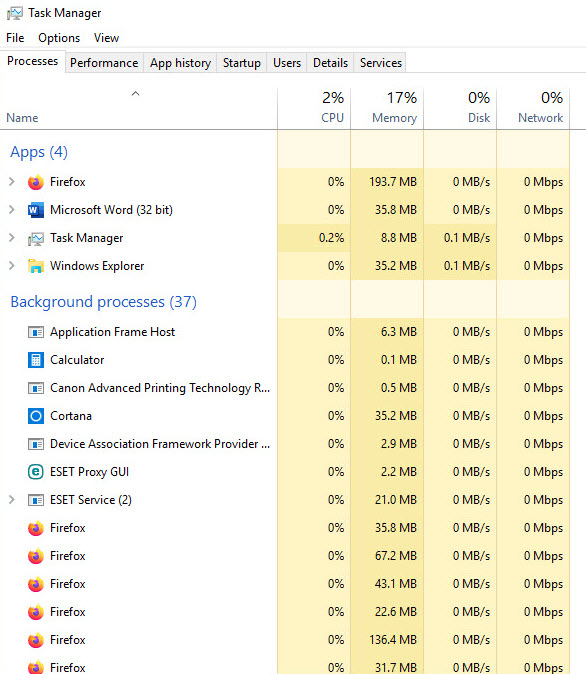This screenshot has width=586, height=674.
Task: Click the sort arrow above Name column
Action: coord(135,93)
